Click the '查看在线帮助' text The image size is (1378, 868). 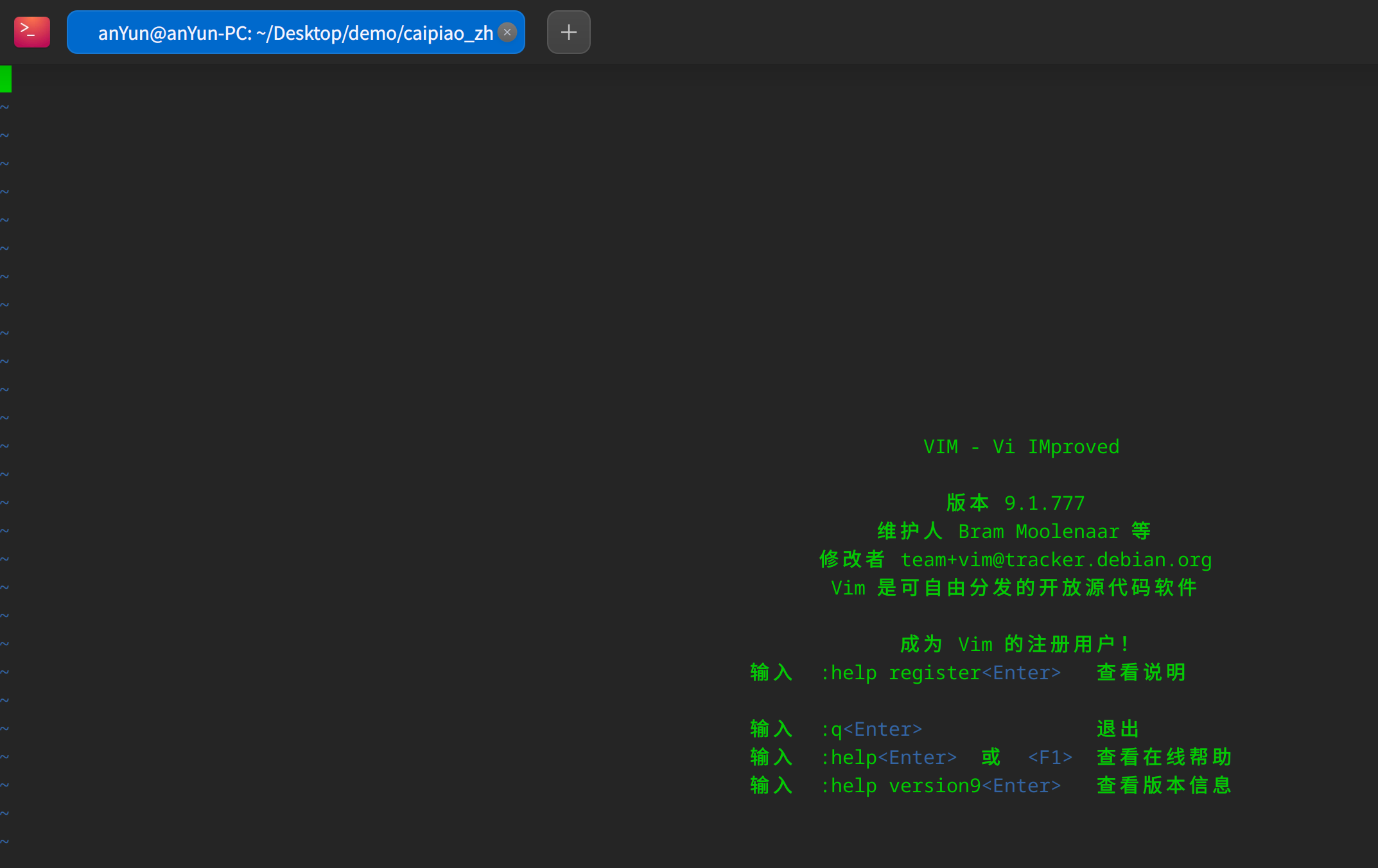pos(1164,758)
